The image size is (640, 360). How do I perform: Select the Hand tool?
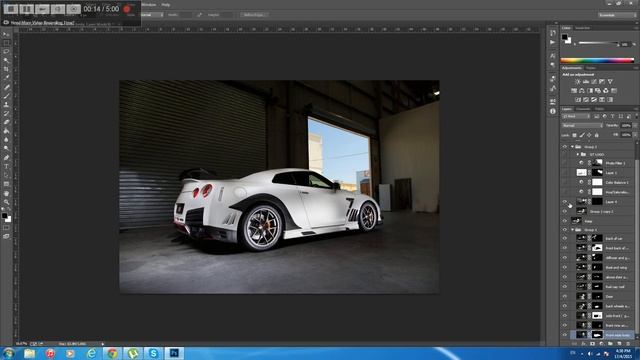point(6,193)
